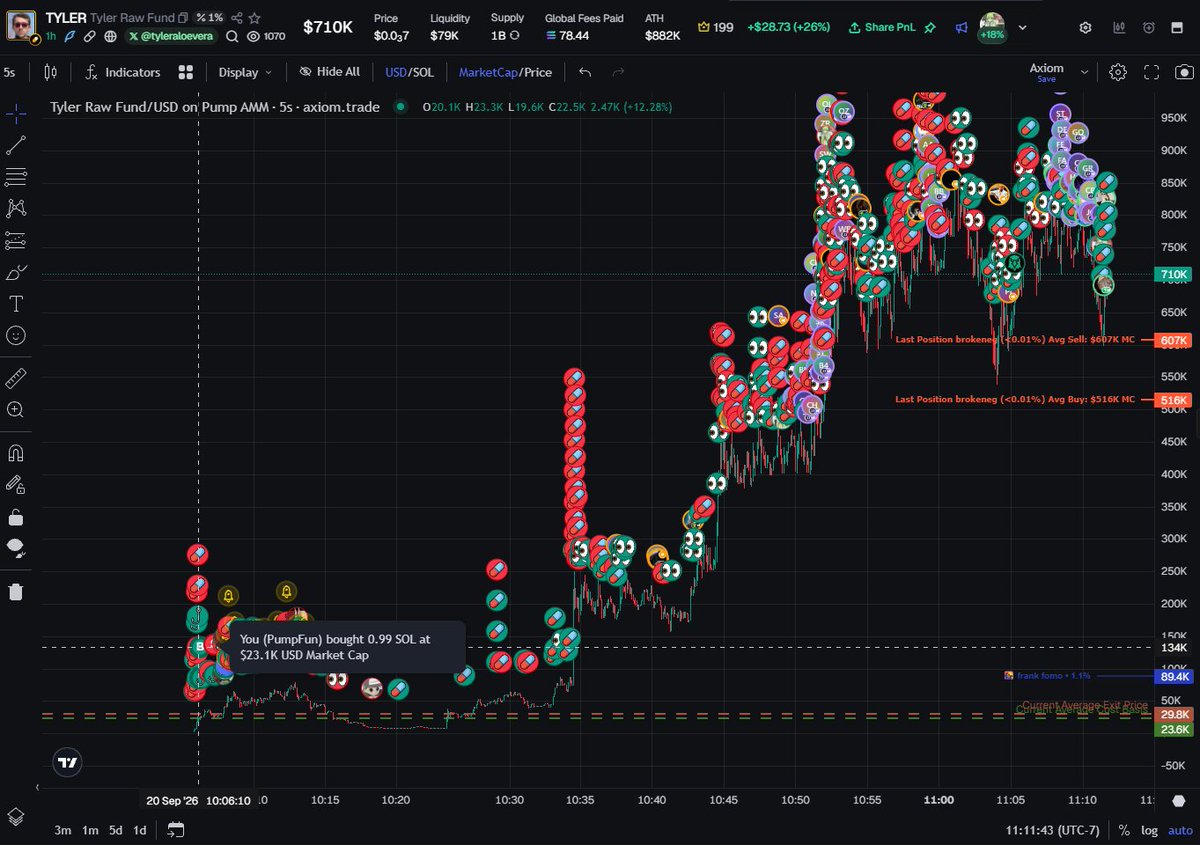Click the TradingView logo on chart

point(67,762)
